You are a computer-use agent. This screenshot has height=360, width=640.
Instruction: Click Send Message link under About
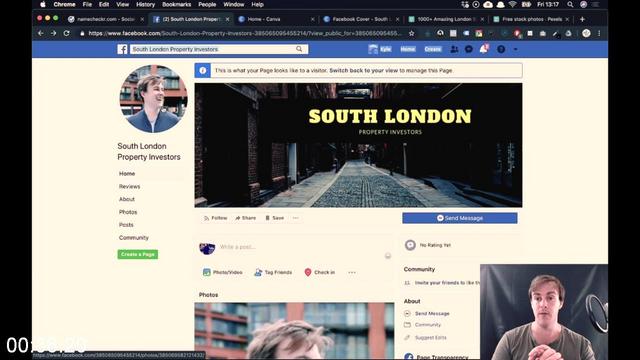[x=432, y=313]
